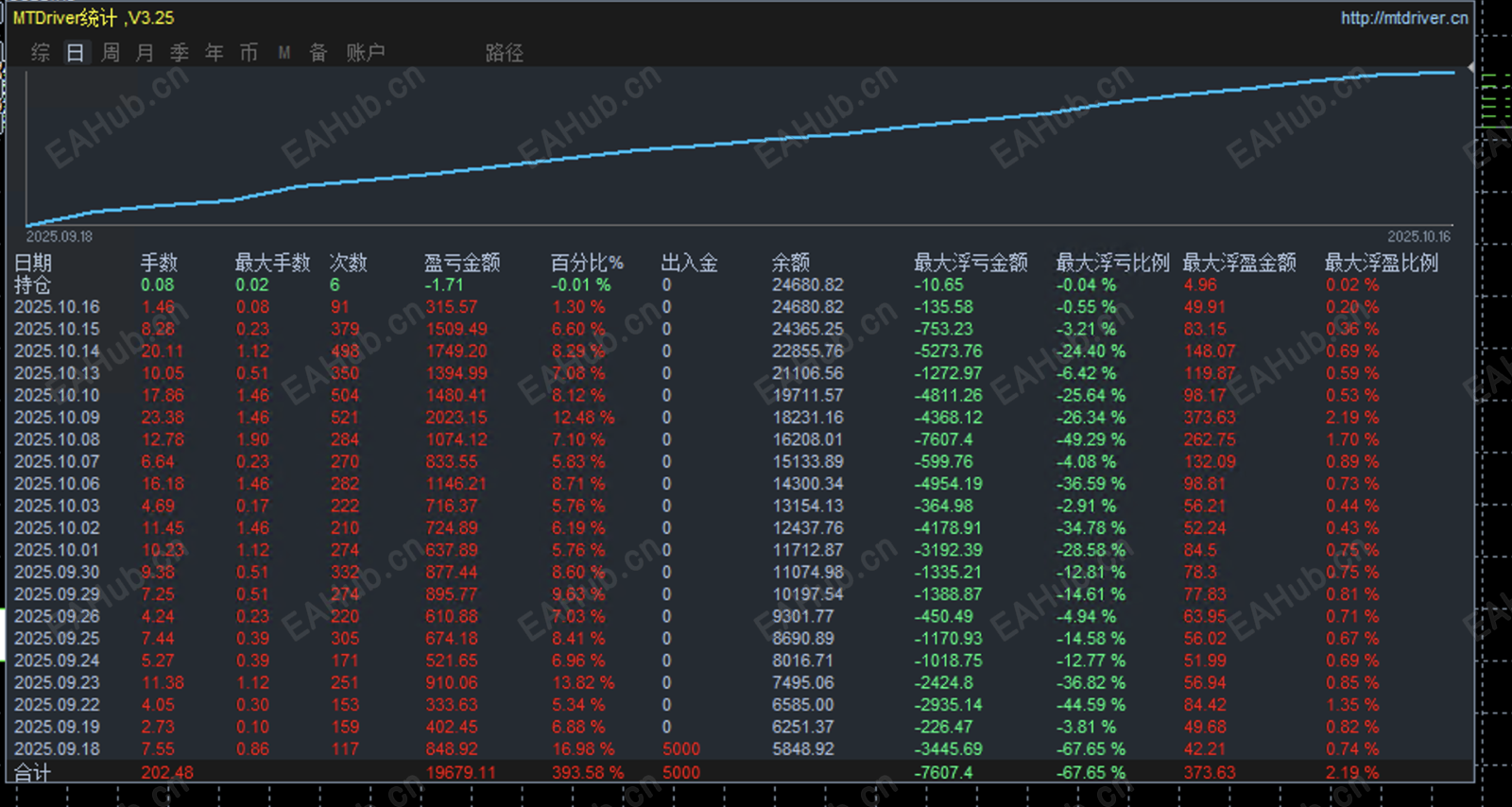The width and height of the screenshot is (1512, 807).
Task: Switch to the M tab
Action: coord(283,53)
